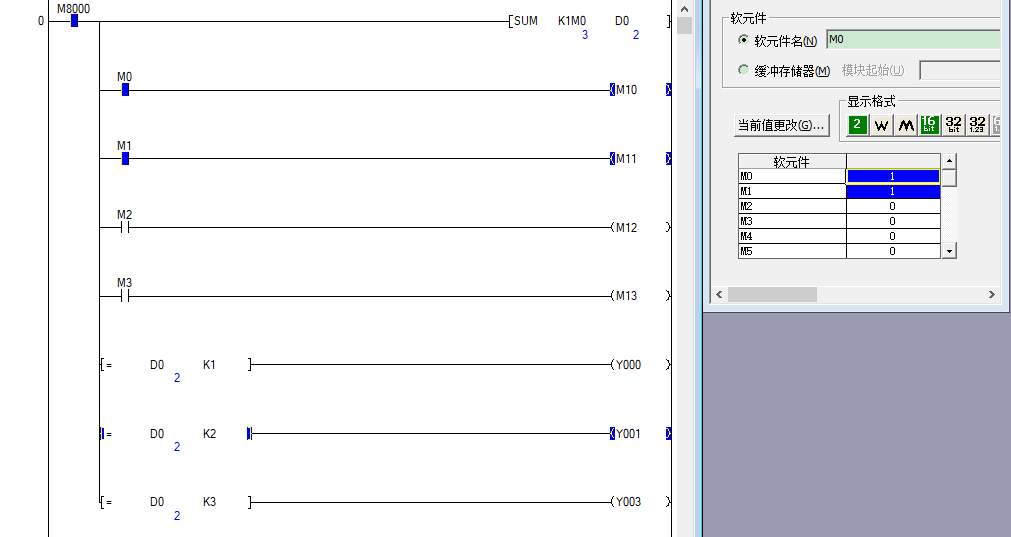1011x537 pixels.
Task: Select the 缓冲存储器 radio button
Action: (x=743, y=70)
